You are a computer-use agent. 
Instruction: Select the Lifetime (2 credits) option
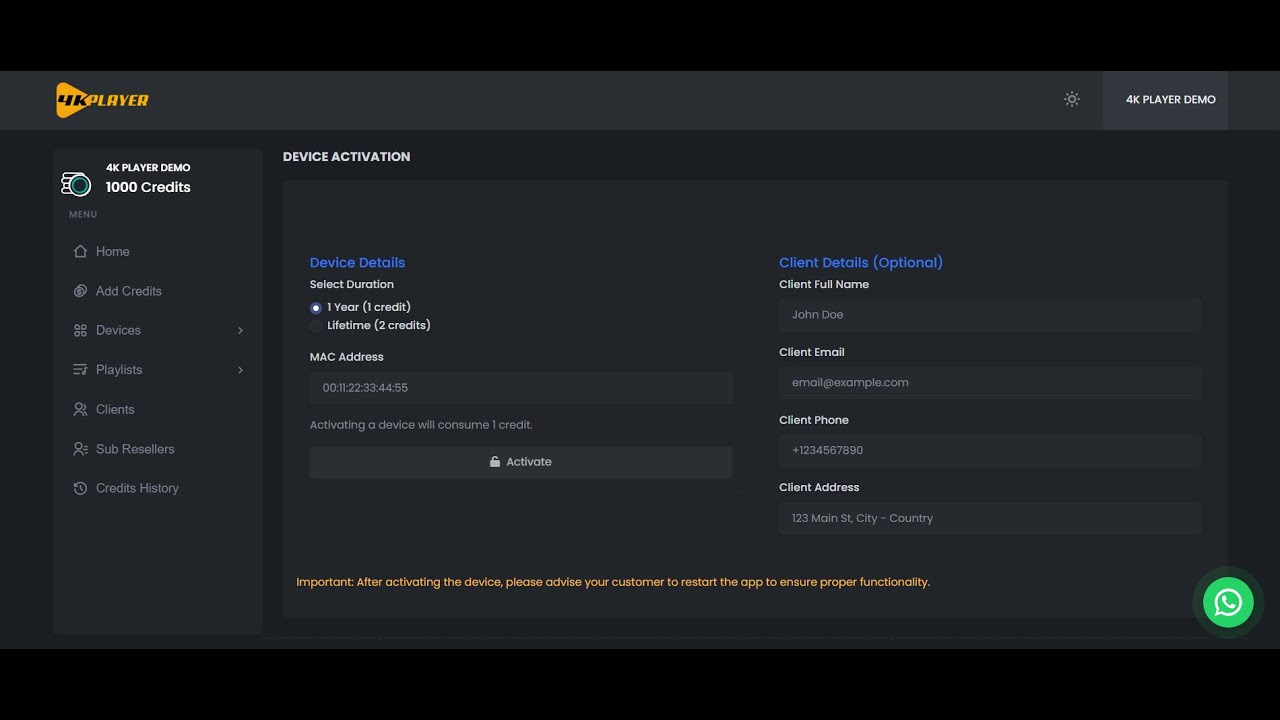pos(316,326)
